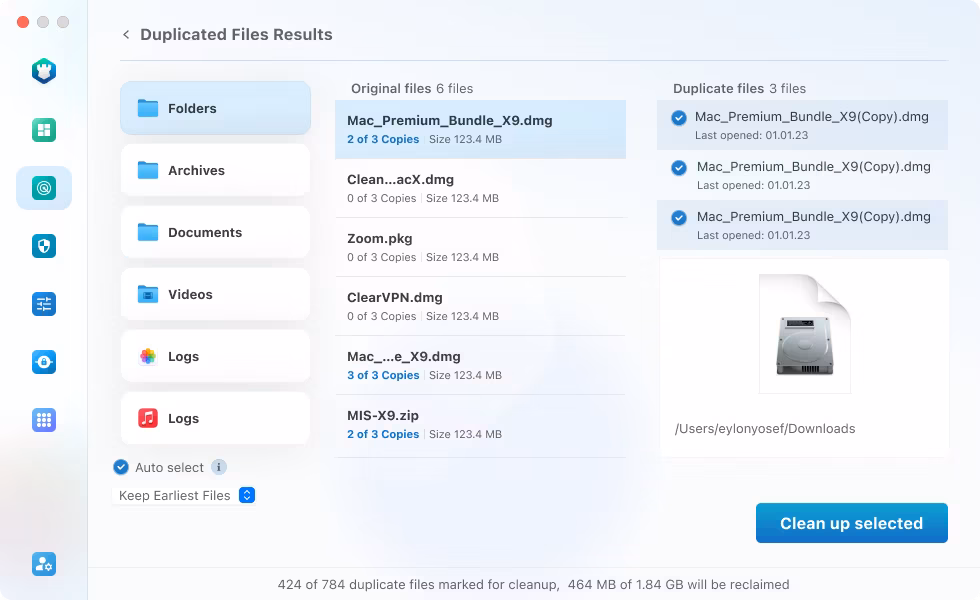Uncheck the first Mac_Premium_Bundle_X9(Copy).dmg duplicate
Screen dimensions: 980x600
[x=679, y=118]
